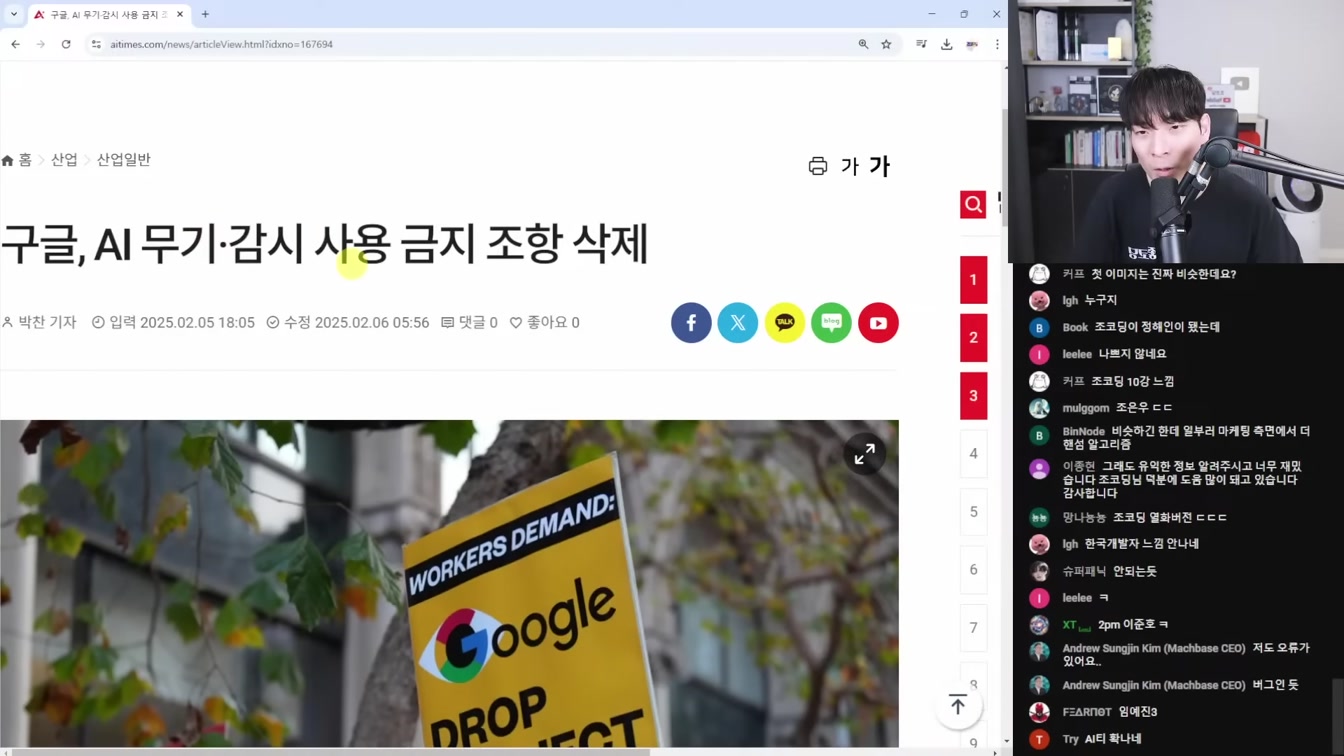Jump to top with the up-arrow button
The height and width of the screenshot is (756, 1344).
958,705
